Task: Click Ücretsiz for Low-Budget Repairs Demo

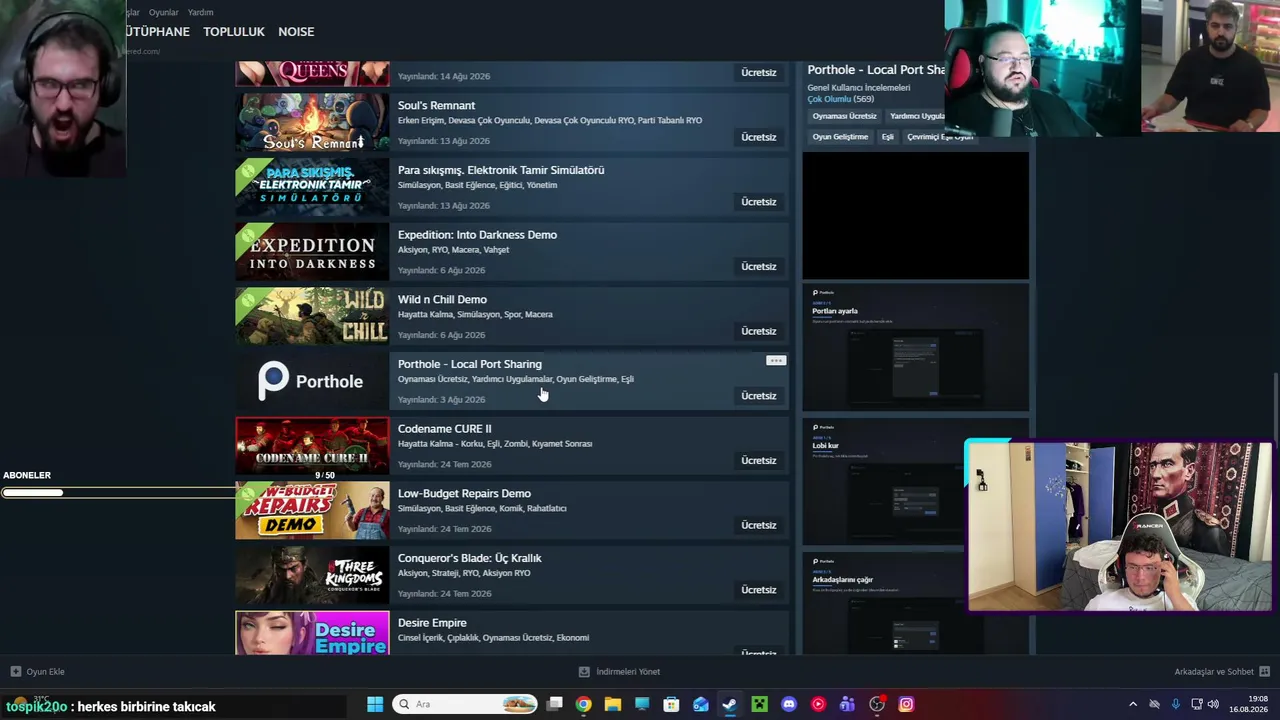Action: (x=759, y=525)
